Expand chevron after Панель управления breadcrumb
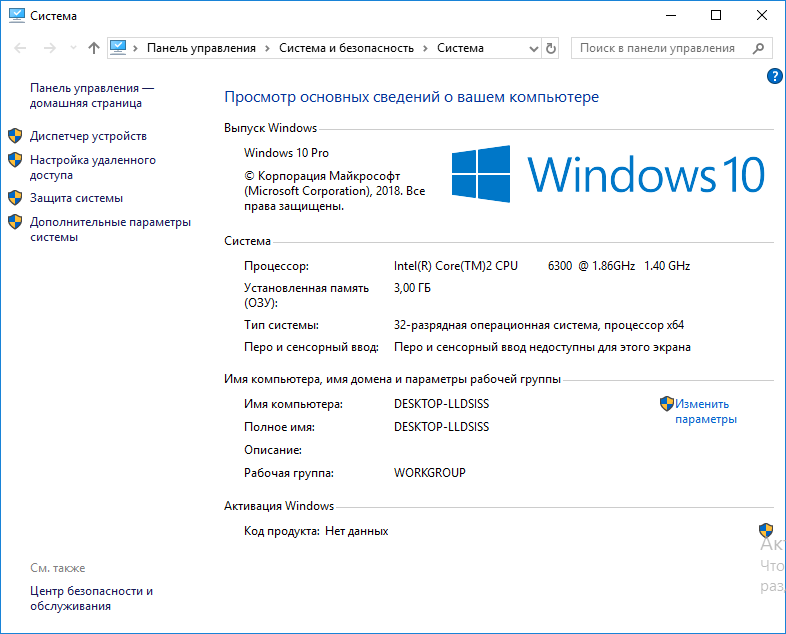The height and width of the screenshot is (634, 786). point(267,48)
